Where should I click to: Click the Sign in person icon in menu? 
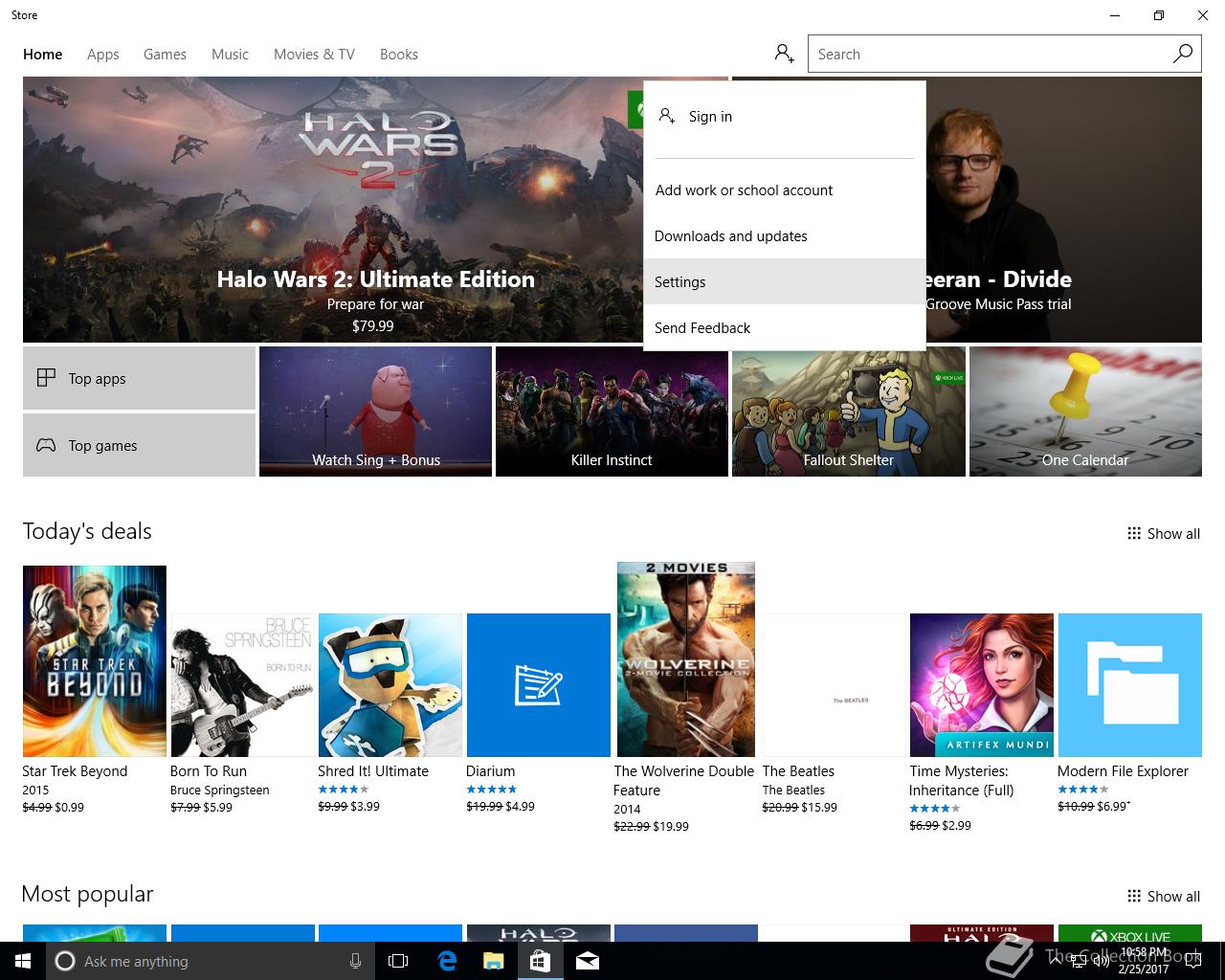(667, 116)
